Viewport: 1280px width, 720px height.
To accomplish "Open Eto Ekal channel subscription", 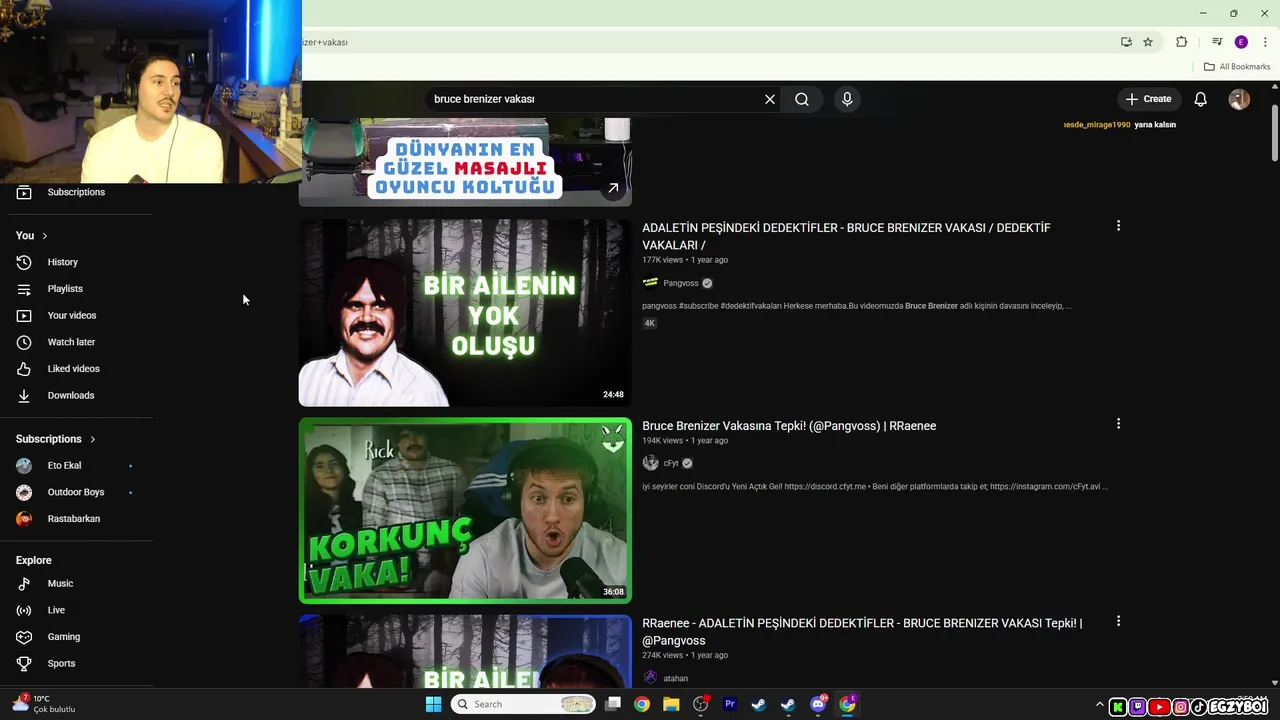I will tap(77, 465).
